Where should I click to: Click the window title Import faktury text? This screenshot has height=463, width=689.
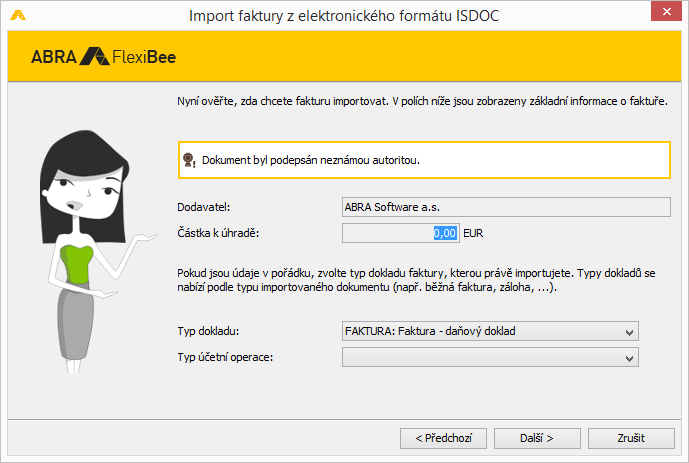coord(344,16)
